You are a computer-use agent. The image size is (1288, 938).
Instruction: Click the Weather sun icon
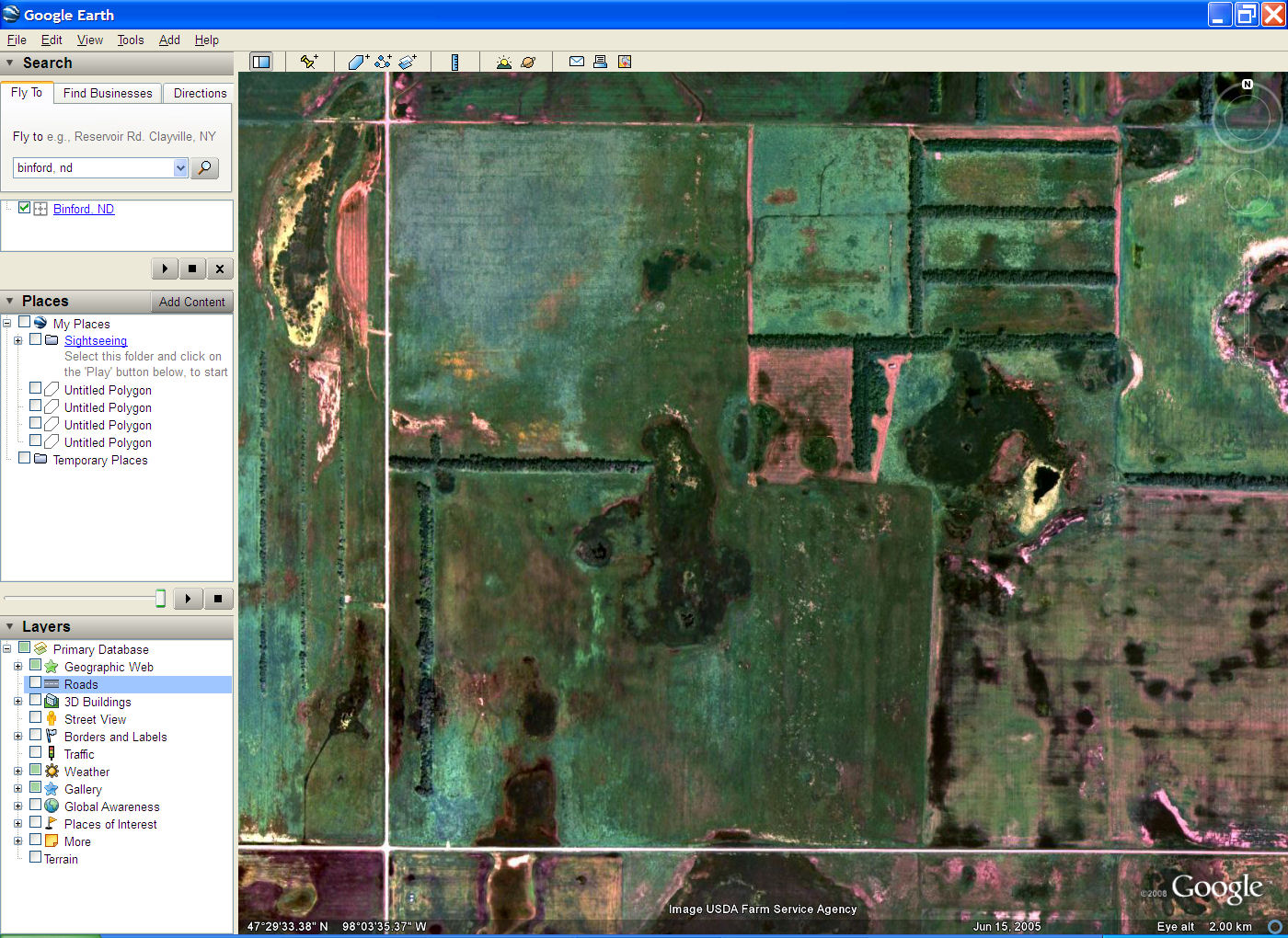52,772
